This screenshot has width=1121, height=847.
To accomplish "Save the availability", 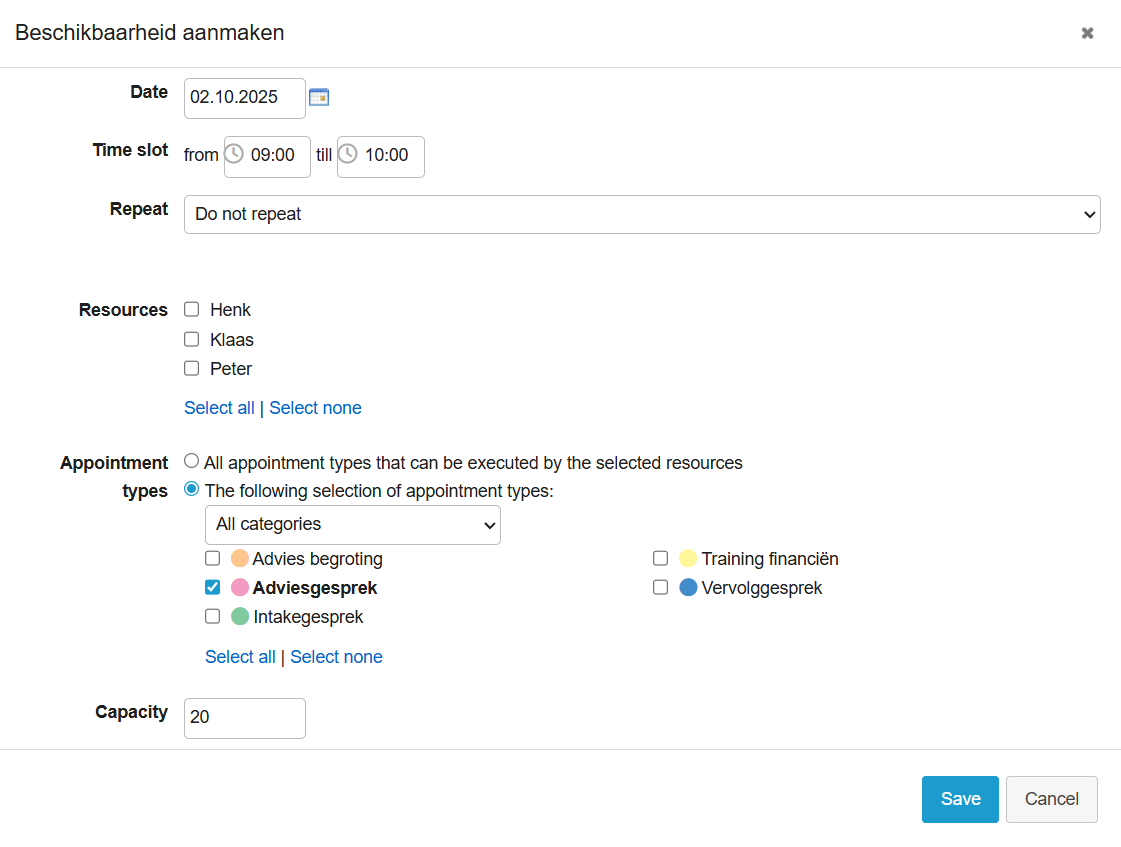I will click(x=959, y=799).
